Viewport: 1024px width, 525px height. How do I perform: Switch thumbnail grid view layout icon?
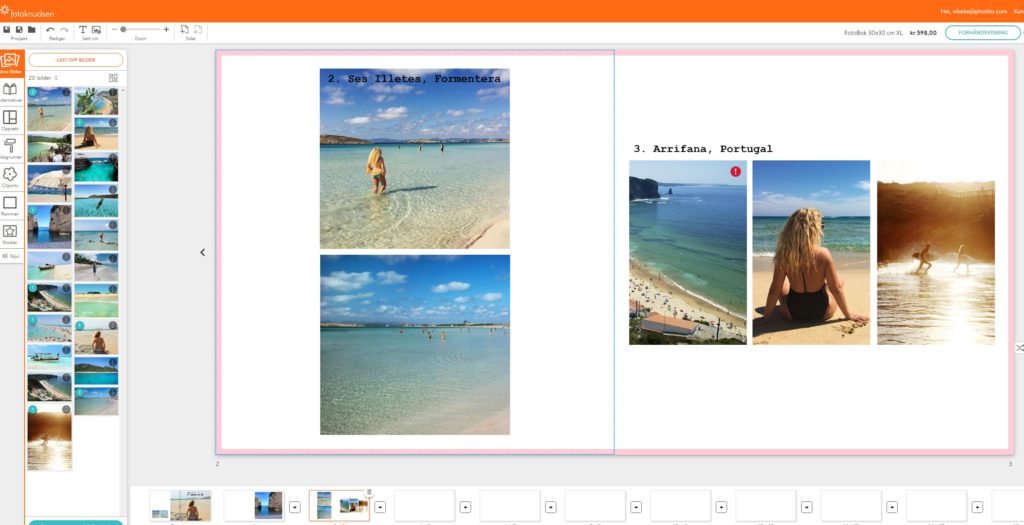click(x=113, y=78)
